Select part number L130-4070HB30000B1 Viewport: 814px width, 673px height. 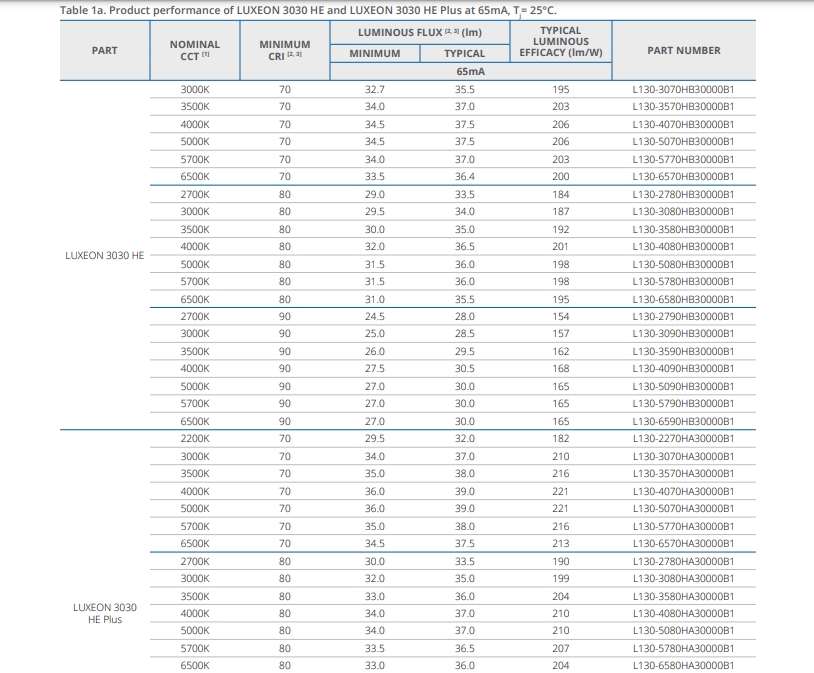point(683,125)
